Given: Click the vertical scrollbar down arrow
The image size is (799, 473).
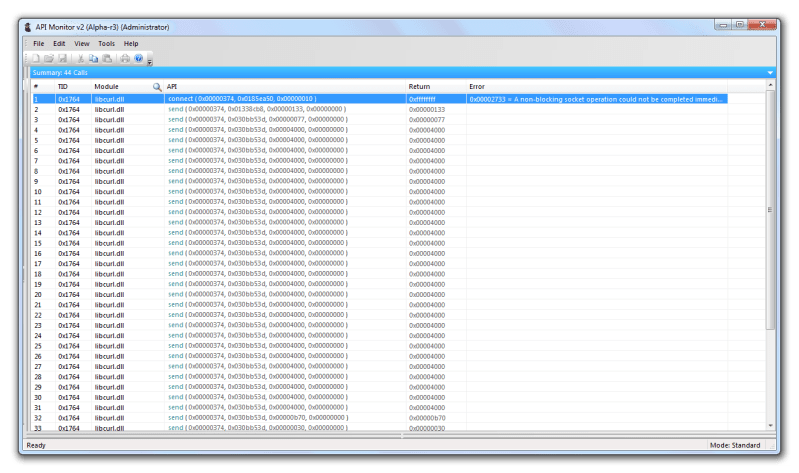Looking at the screenshot, I should [770, 426].
